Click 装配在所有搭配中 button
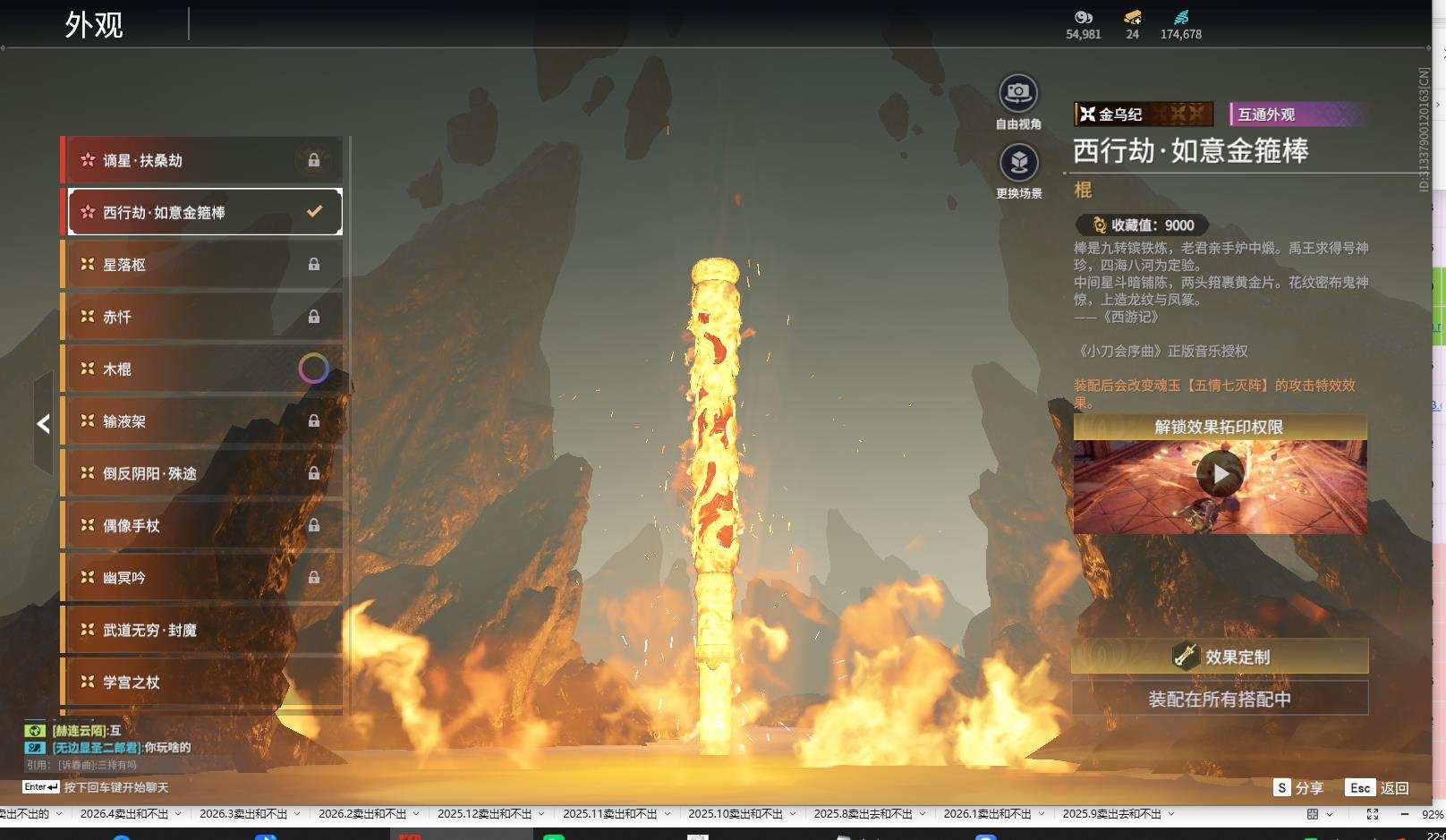The image size is (1446, 840). click(1221, 699)
